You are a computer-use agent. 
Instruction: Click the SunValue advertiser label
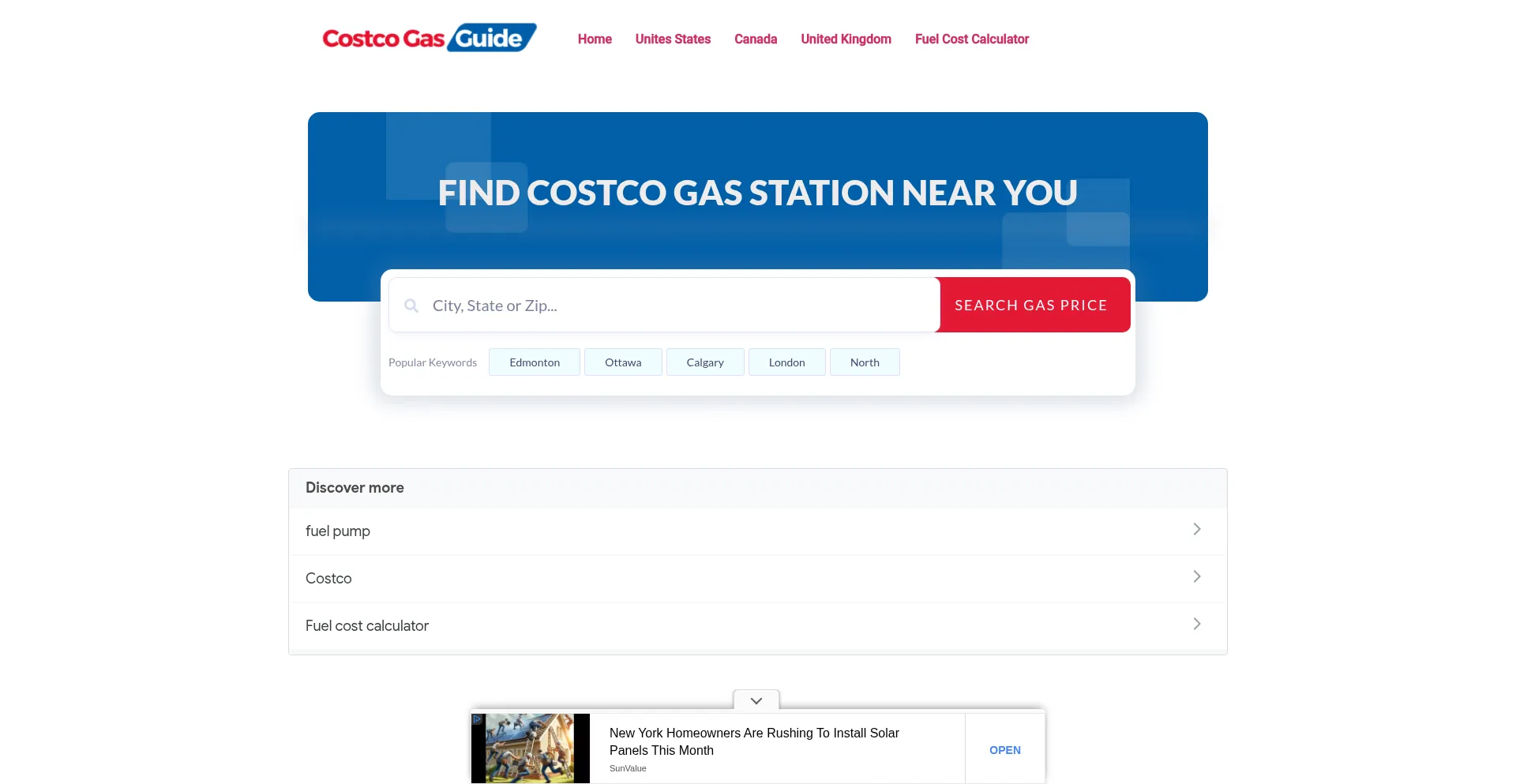point(628,768)
